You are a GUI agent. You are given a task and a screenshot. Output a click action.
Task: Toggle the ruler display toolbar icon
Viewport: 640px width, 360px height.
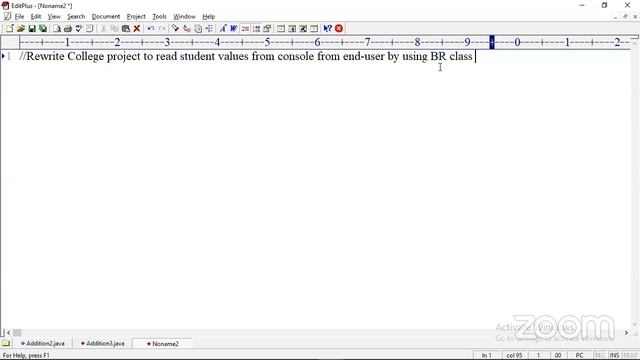(245, 29)
